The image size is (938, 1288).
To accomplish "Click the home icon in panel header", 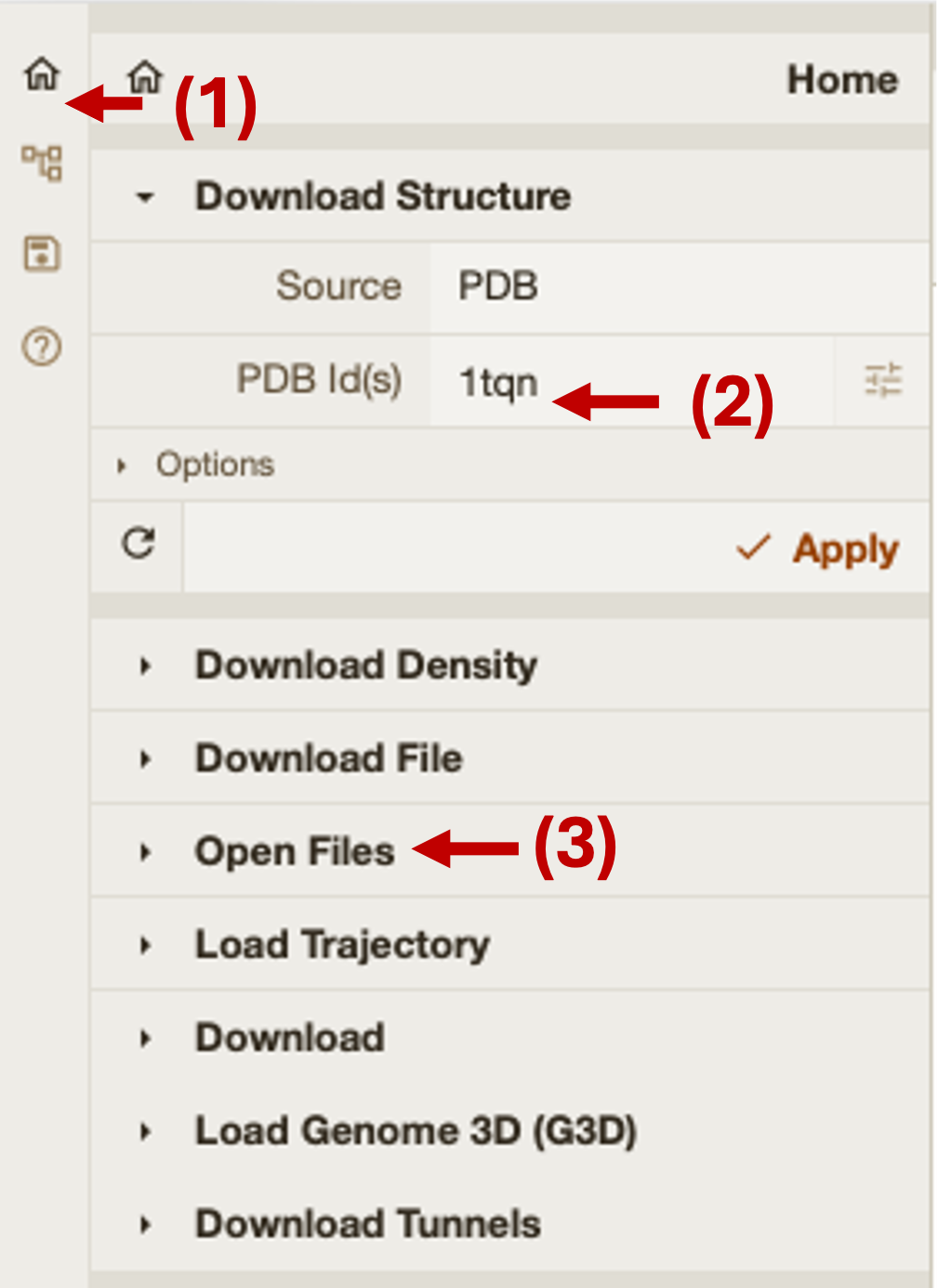I will pyautogui.click(x=145, y=77).
